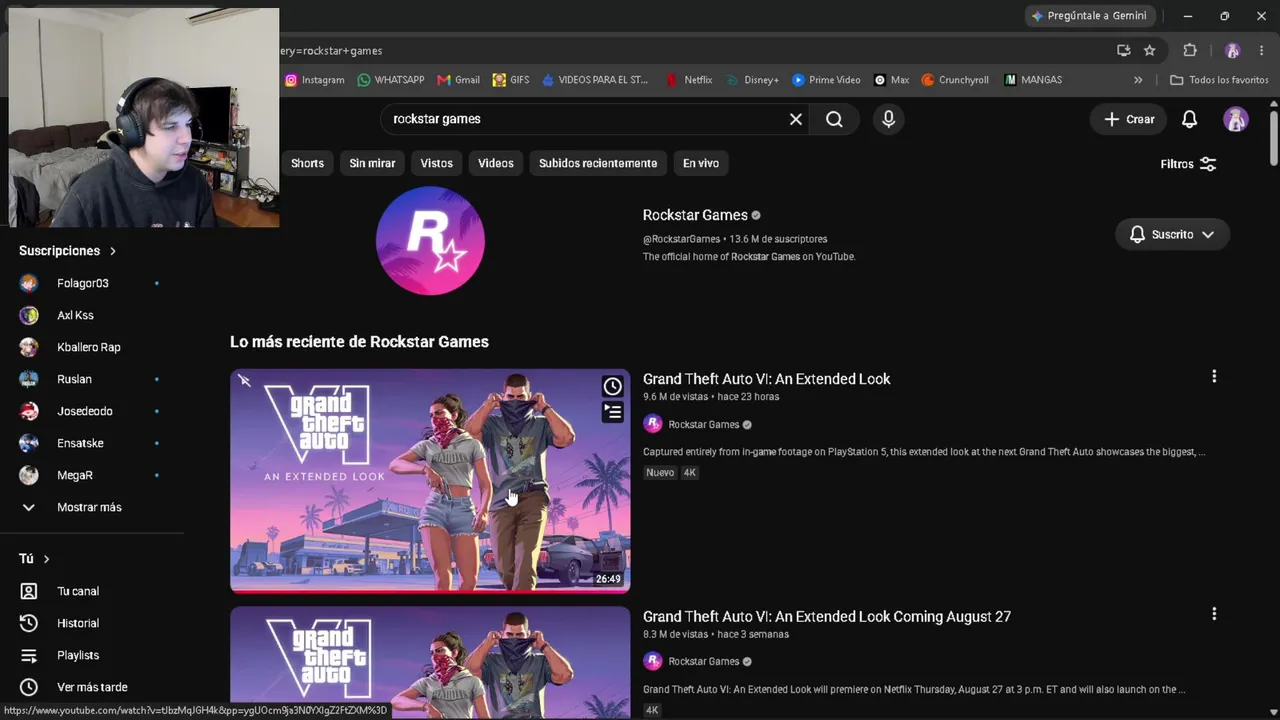Viewport: 1280px width, 720px height.
Task: Open the Prime Video bookmark
Action: (x=826, y=80)
